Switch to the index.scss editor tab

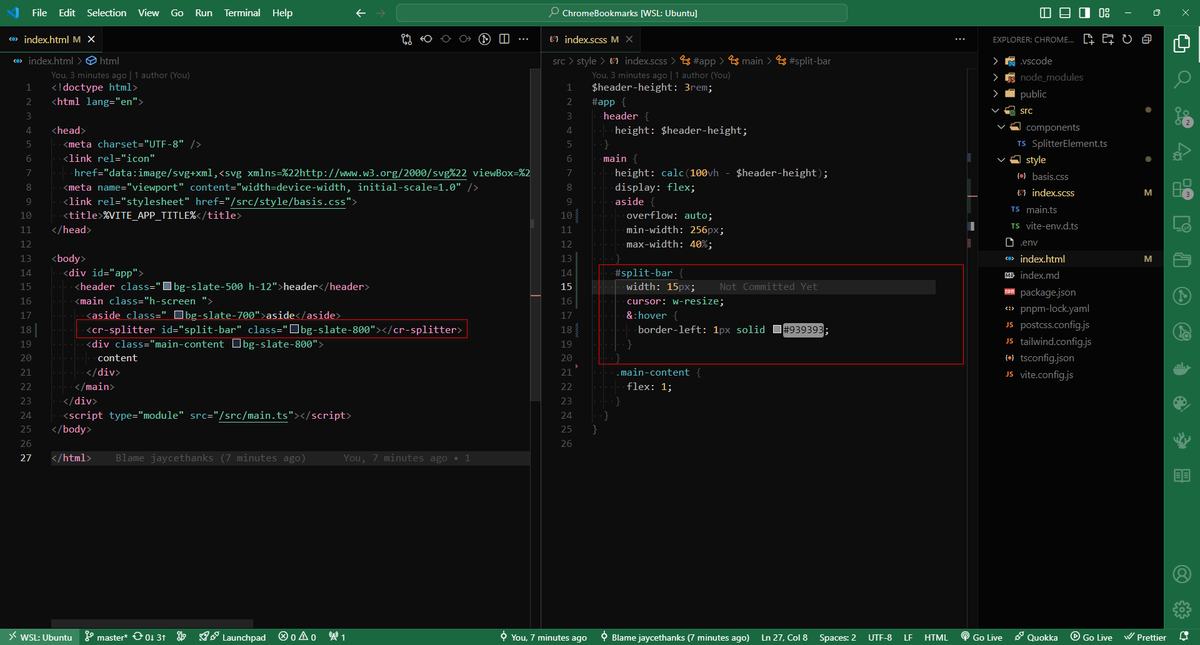point(585,40)
